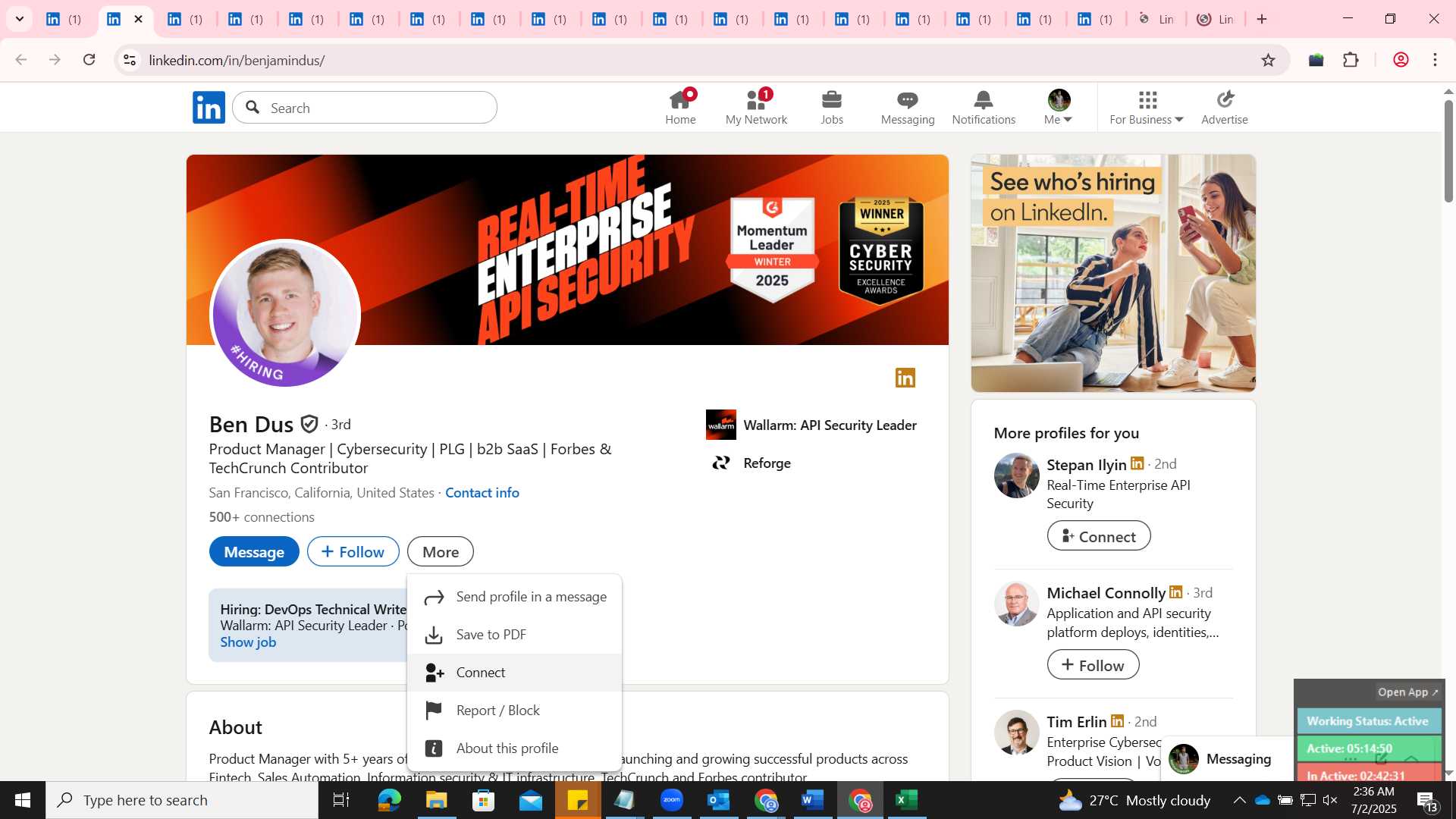This screenshot has width=1456, height=819.
Task: Focus the LinkedIn Search field
Action: point(365,108)
